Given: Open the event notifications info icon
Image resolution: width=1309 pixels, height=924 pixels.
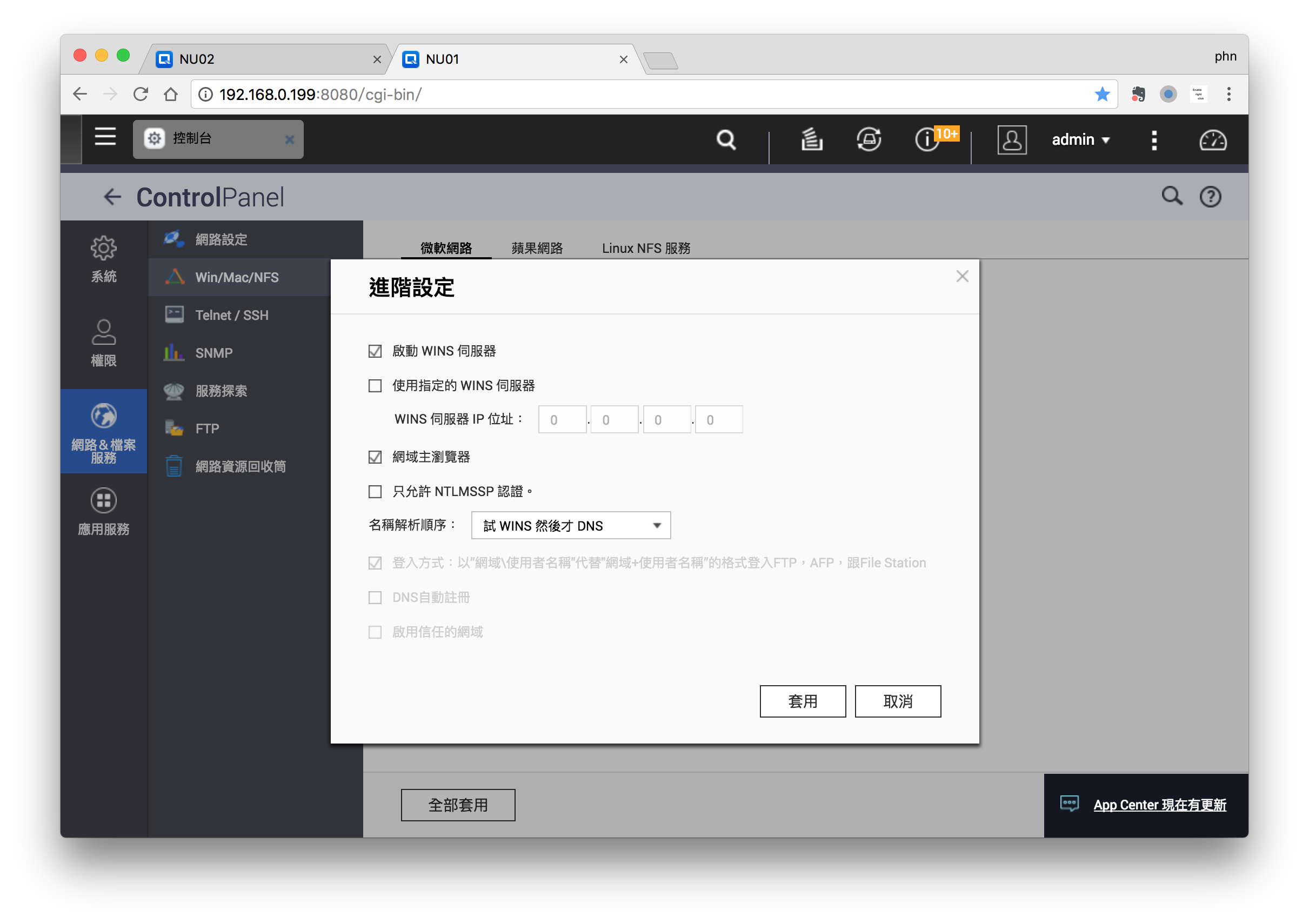Looking at the screenshot, I should tap(927, 139).
